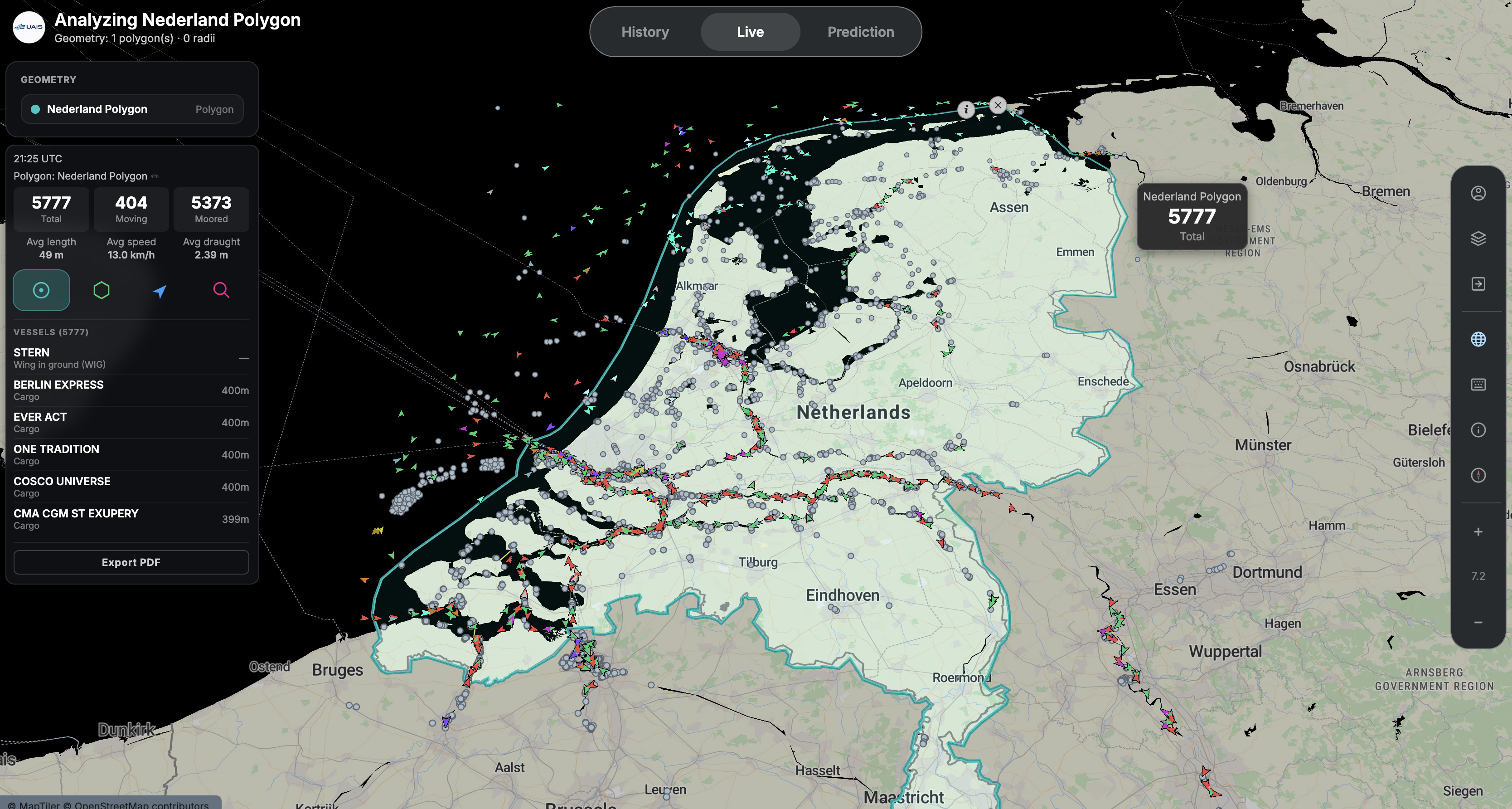Select the Nederland Polygon geometry row
Screen dimensions: 1512x809
132,109
